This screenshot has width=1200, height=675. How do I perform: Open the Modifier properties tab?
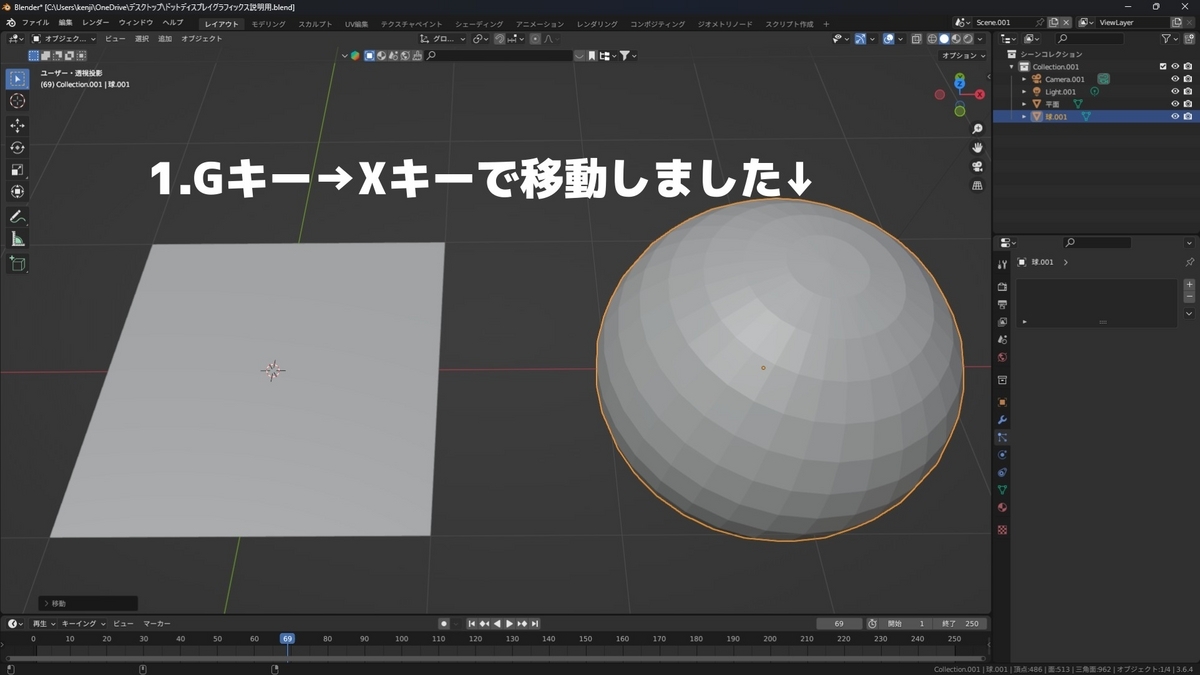pos(1001,421)
